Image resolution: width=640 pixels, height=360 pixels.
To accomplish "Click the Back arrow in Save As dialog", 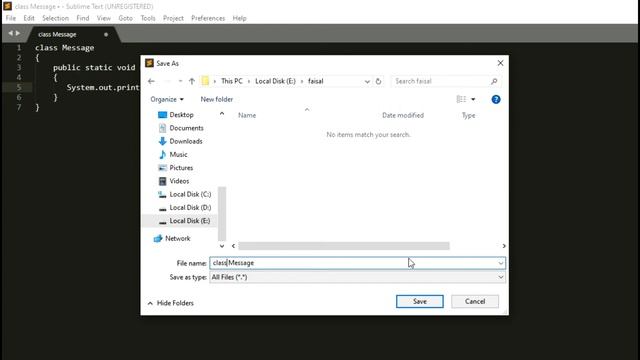I will [151, 81].
